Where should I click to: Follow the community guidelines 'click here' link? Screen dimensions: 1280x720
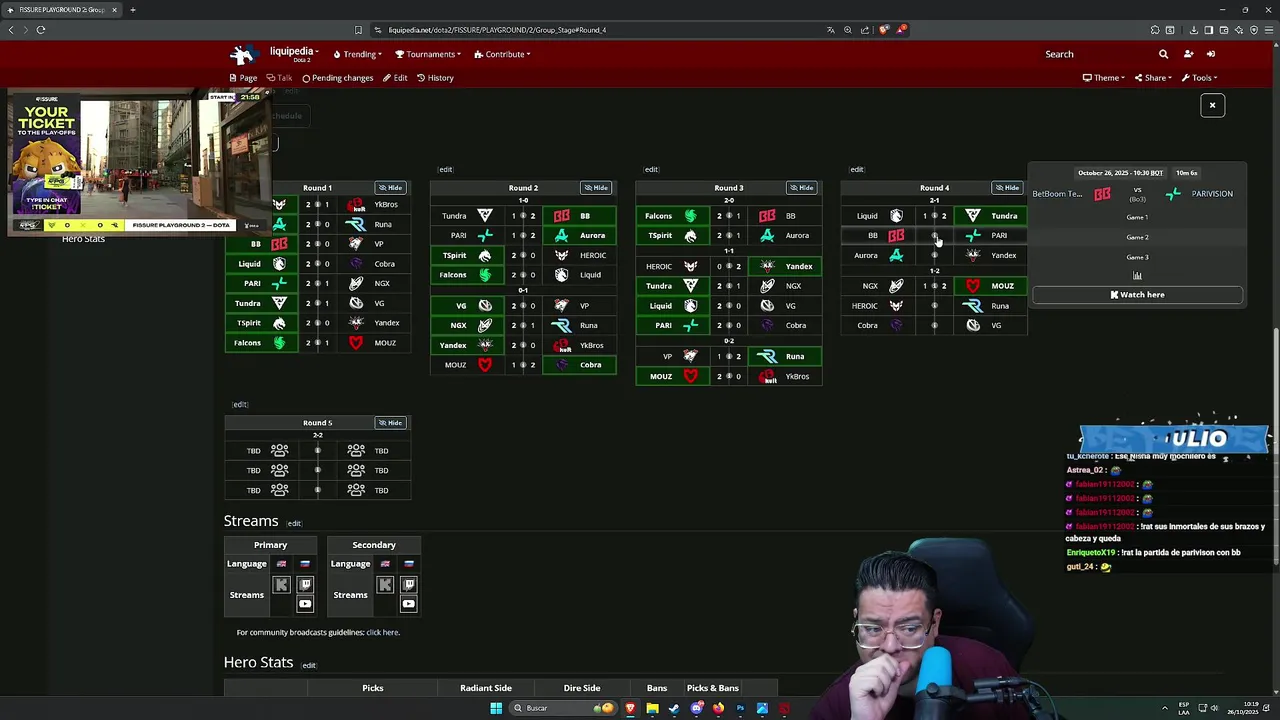point(382,633)
